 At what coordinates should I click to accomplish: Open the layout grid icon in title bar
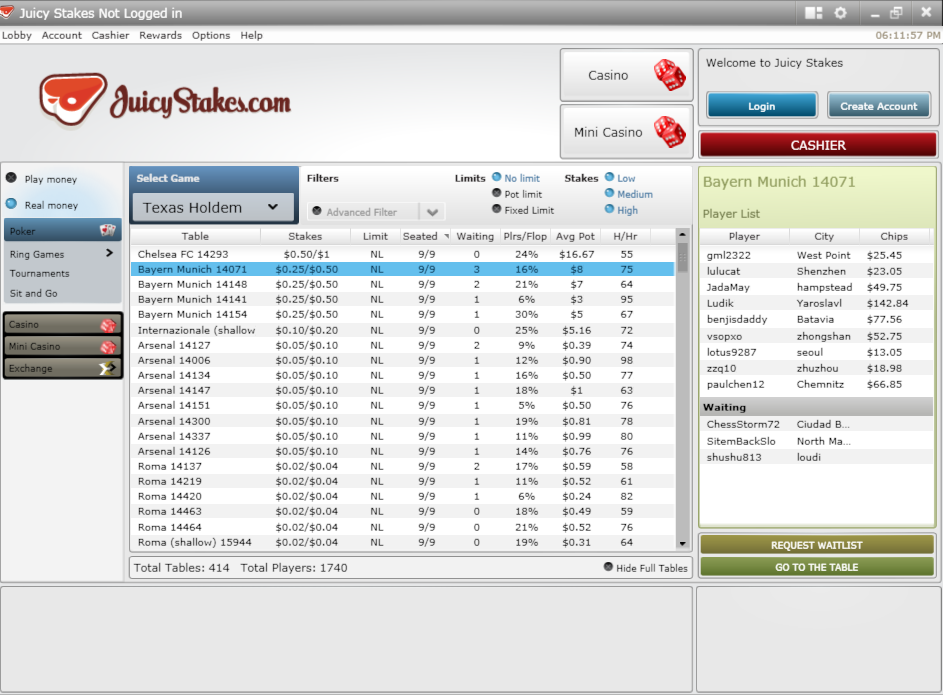click(x=813, y=13)
